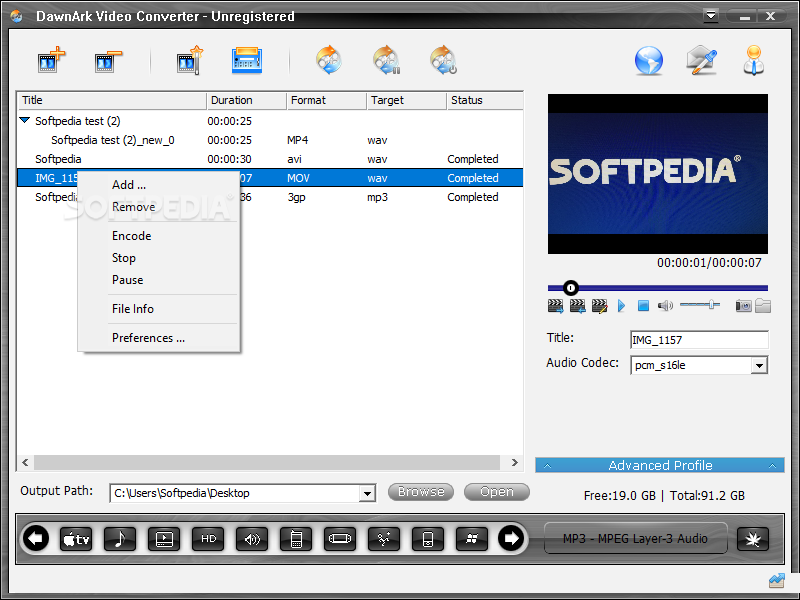Viewport: 800px width, 600px height.
Task: Open the MP3 - MPEG Layer-3 Audio profile selector
Action: click(636, 538)
